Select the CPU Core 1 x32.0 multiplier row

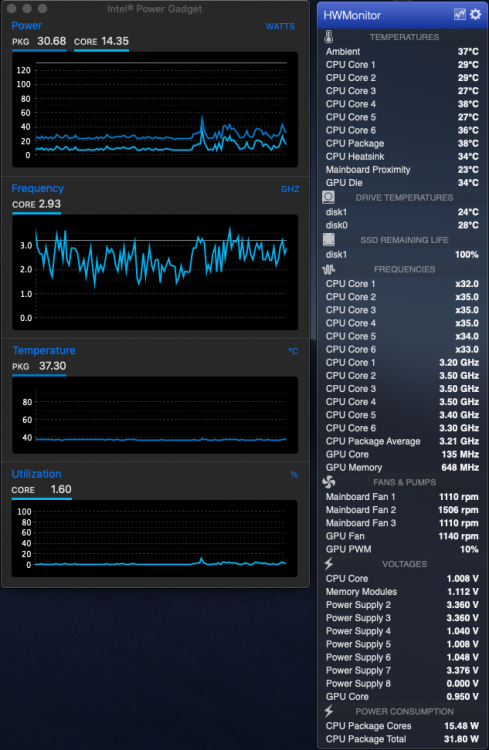click(x=402, y=284)
